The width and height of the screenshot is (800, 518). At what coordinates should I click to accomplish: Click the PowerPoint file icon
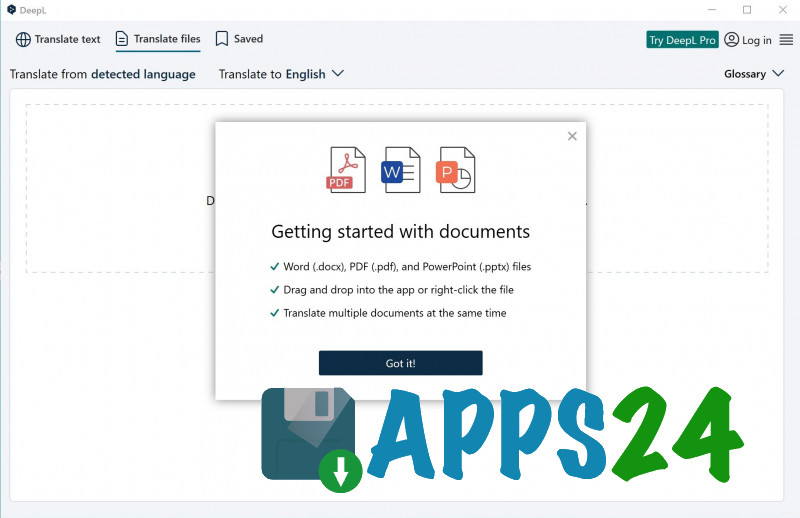tap(456, 170)
